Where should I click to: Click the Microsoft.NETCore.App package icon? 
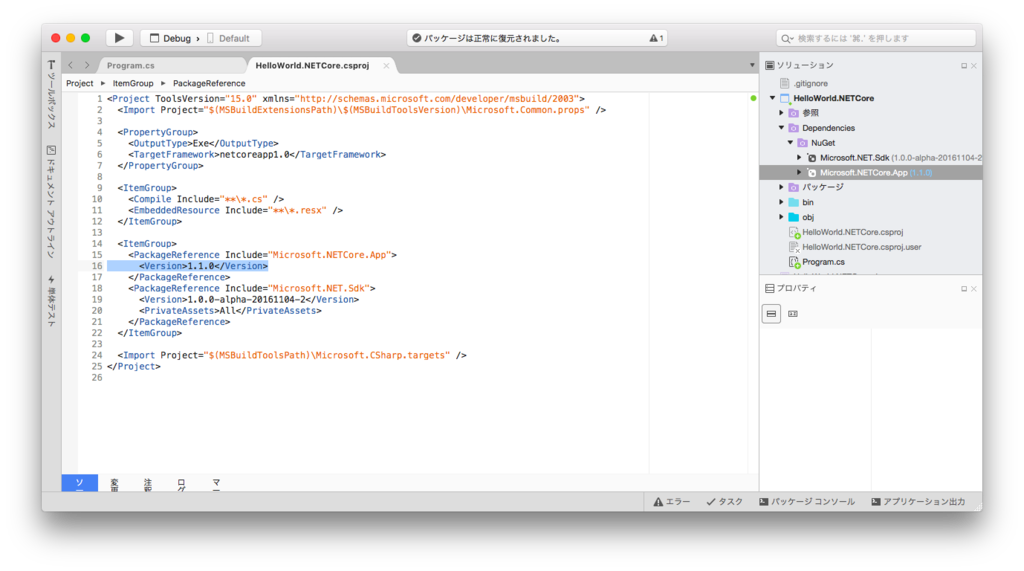point(812,172)
